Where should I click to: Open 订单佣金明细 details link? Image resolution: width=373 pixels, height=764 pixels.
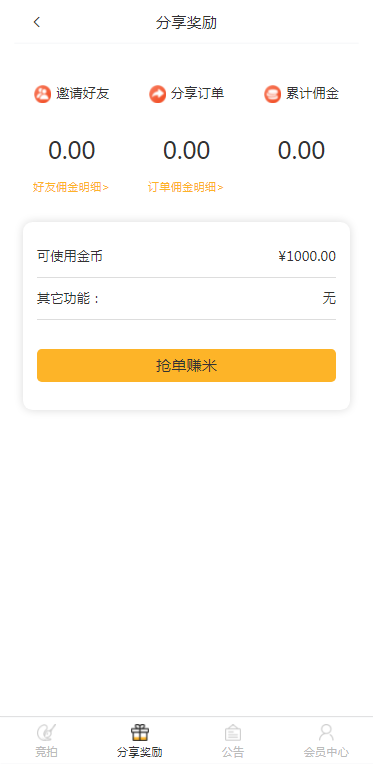coord(186,187)
